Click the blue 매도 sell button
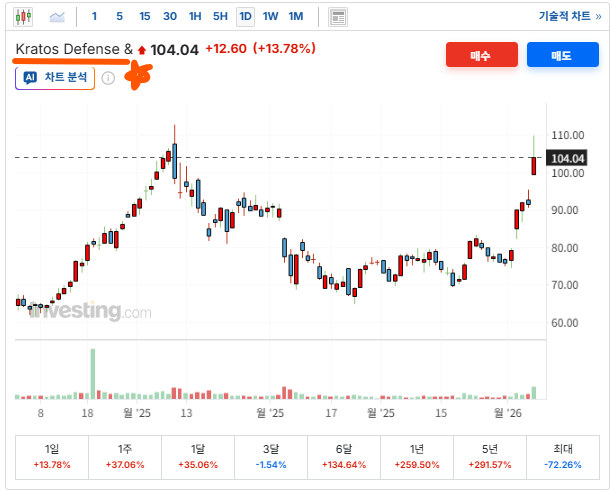The width and height of the screenshot is (612, 492). point(563,55)
